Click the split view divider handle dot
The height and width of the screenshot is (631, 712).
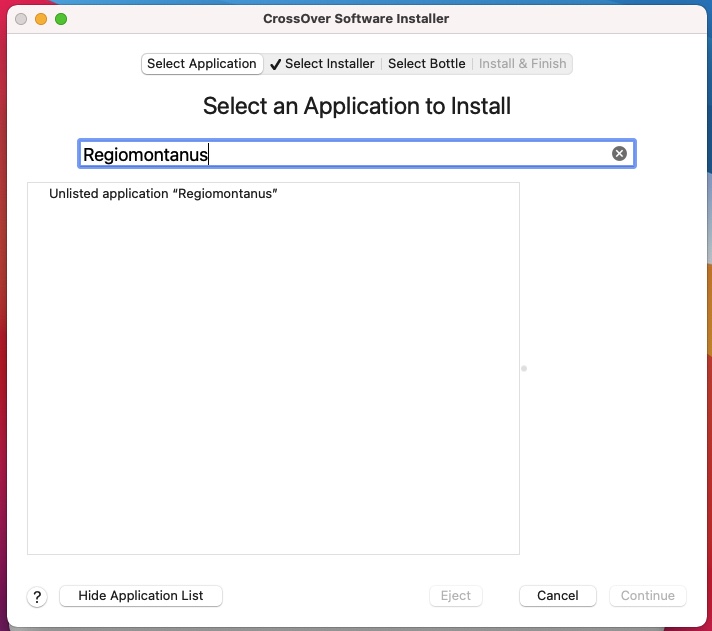(x=524, y=369)
